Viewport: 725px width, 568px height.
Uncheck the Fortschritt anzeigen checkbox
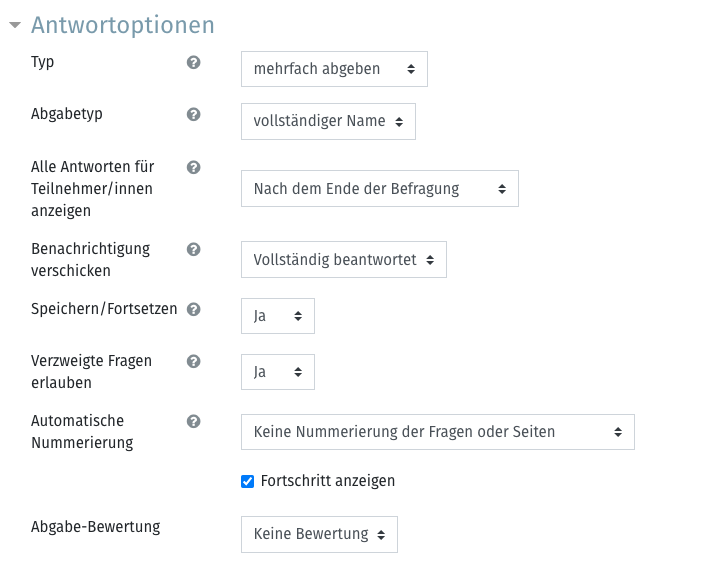point(247,482)
